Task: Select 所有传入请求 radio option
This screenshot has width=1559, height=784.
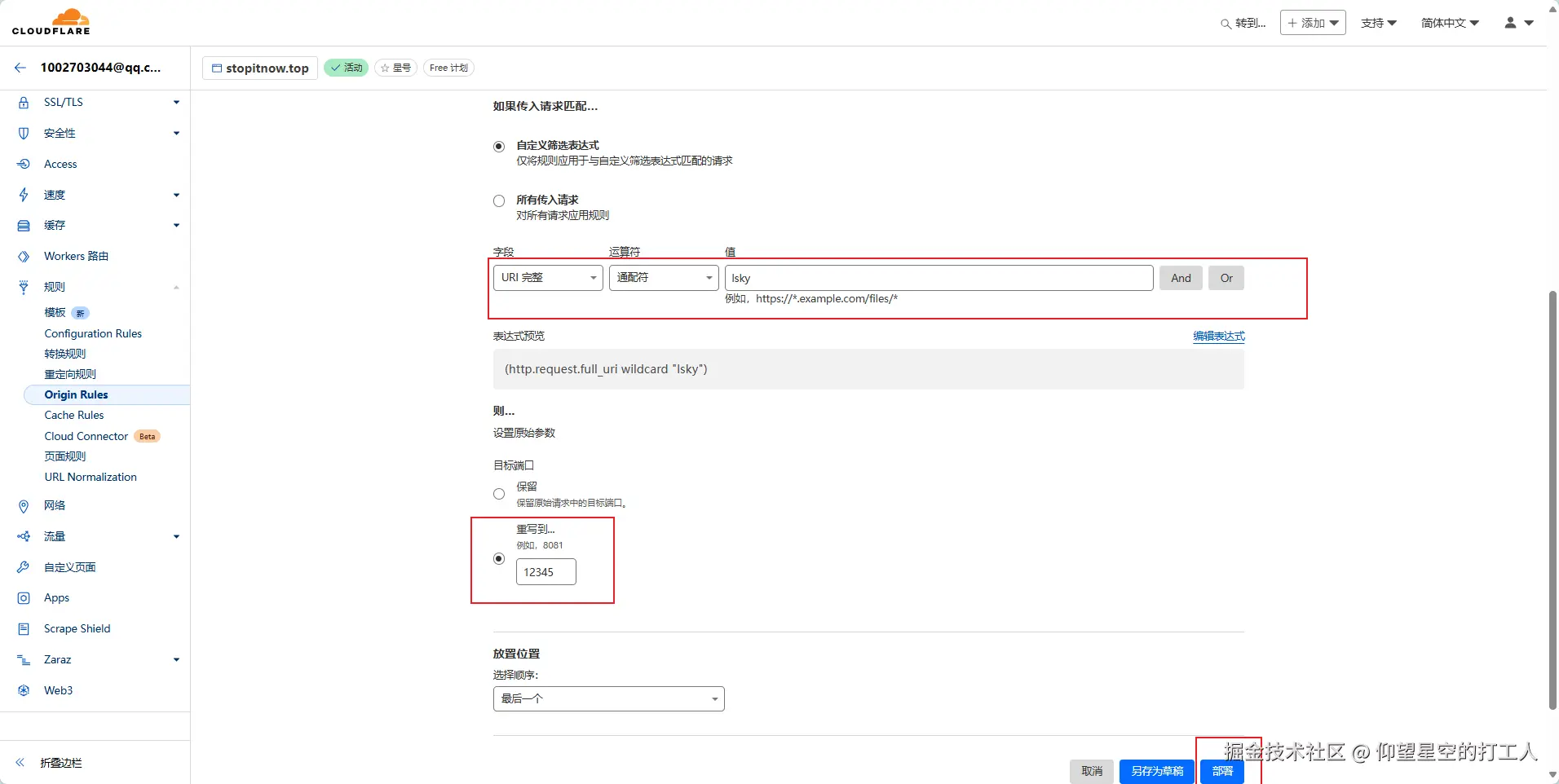Action: point(499,201)
